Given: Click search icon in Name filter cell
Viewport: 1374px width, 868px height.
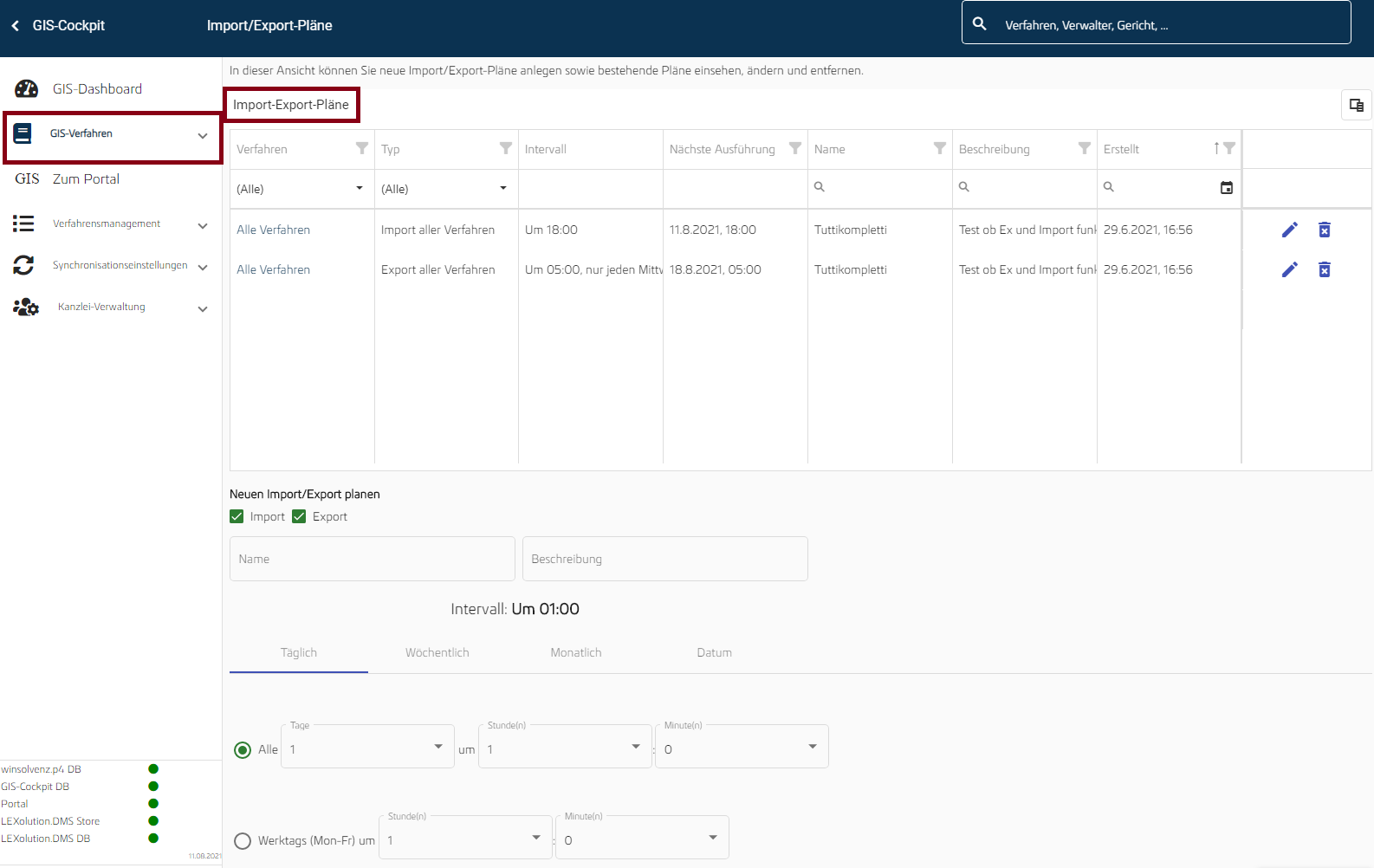Looking at the screenshot, I should 820,187.
